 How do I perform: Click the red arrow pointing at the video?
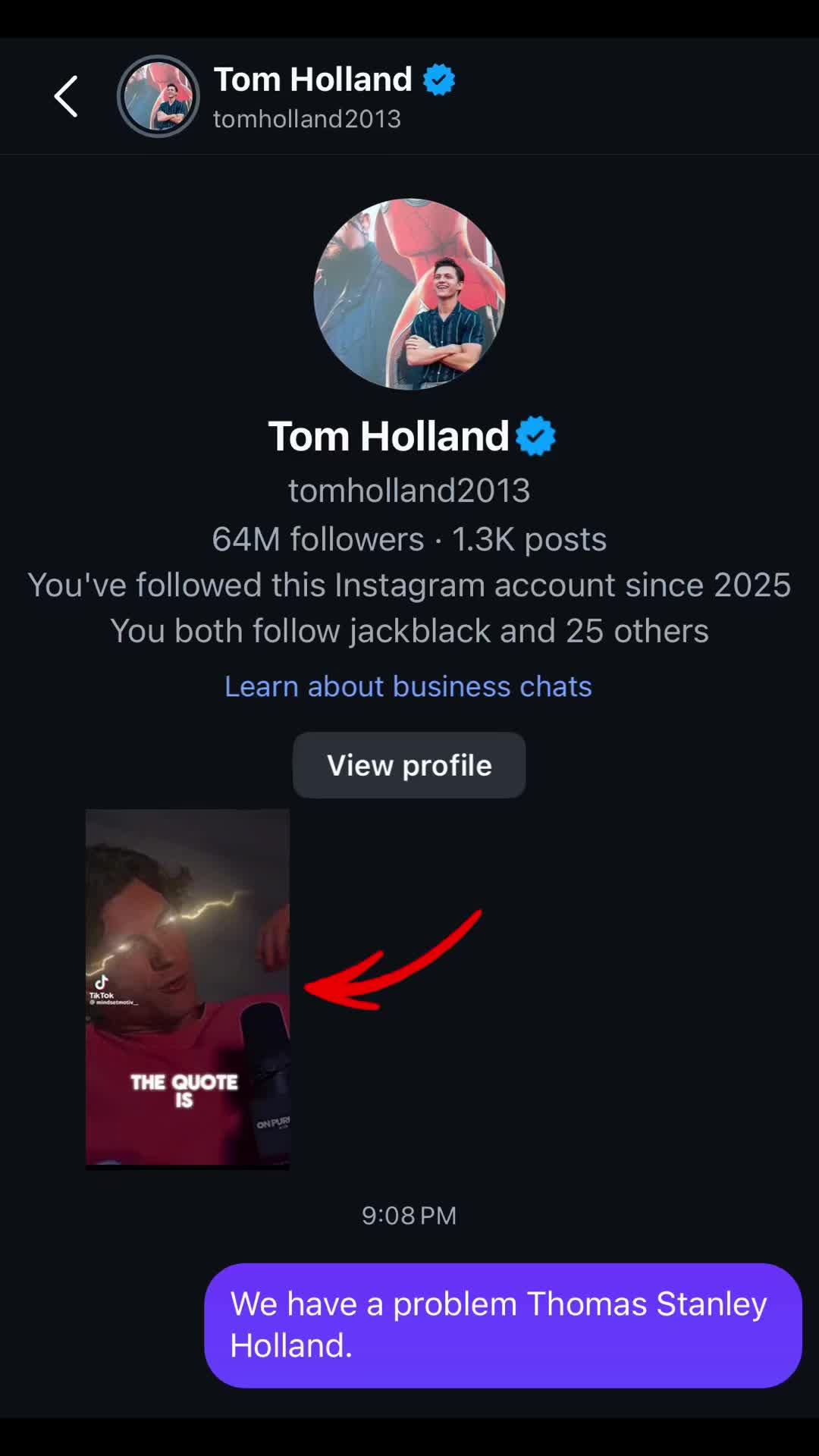coord(392,960)
